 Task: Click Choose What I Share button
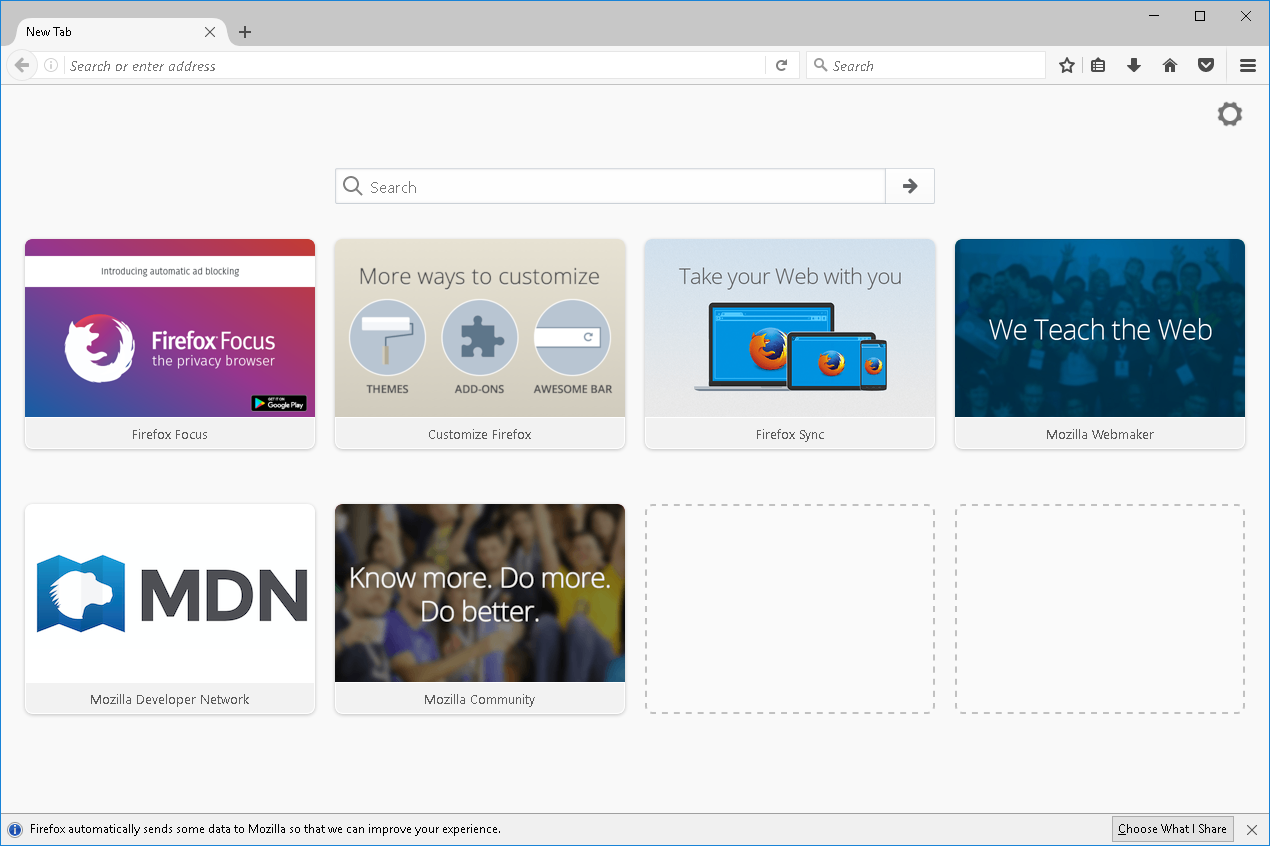coord(1172,829)
